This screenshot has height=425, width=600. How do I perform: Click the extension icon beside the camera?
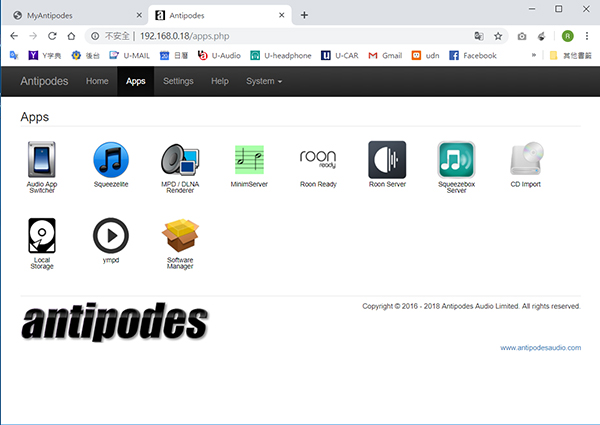coord(541,36)
